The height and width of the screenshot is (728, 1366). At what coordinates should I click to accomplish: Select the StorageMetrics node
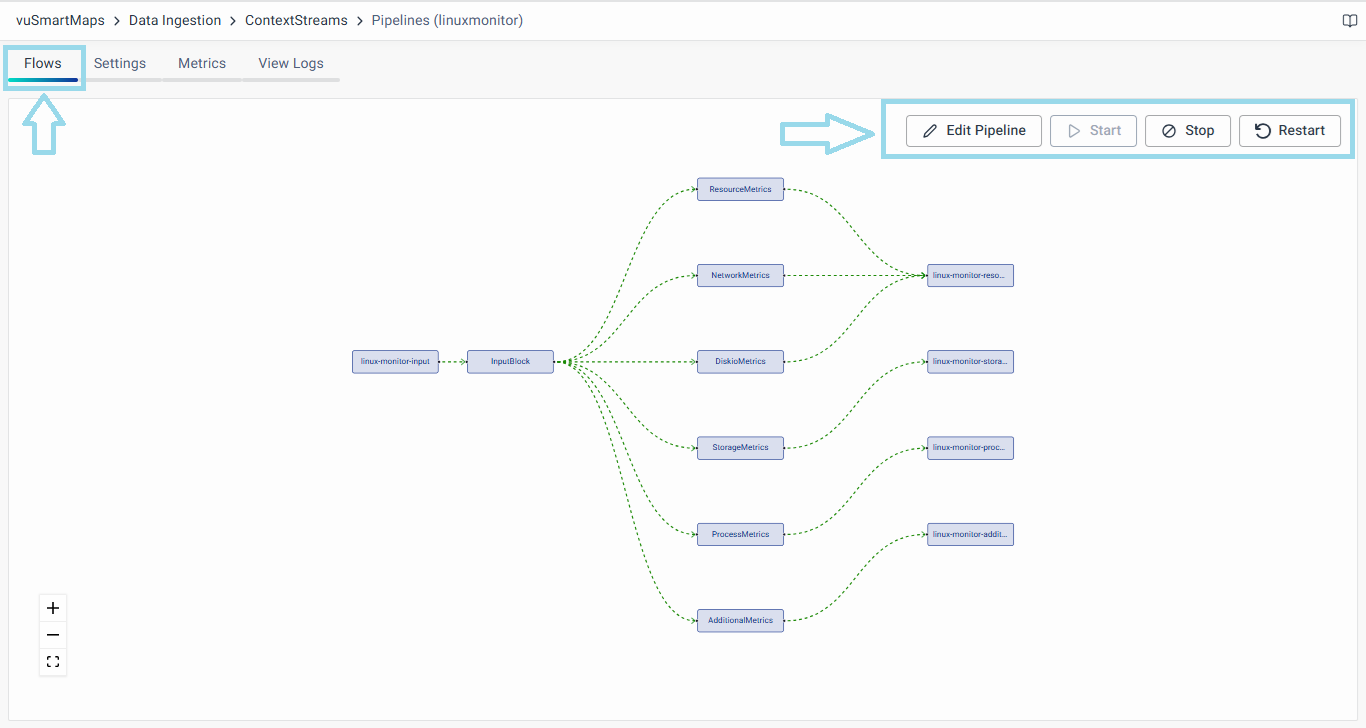(740, 448)
